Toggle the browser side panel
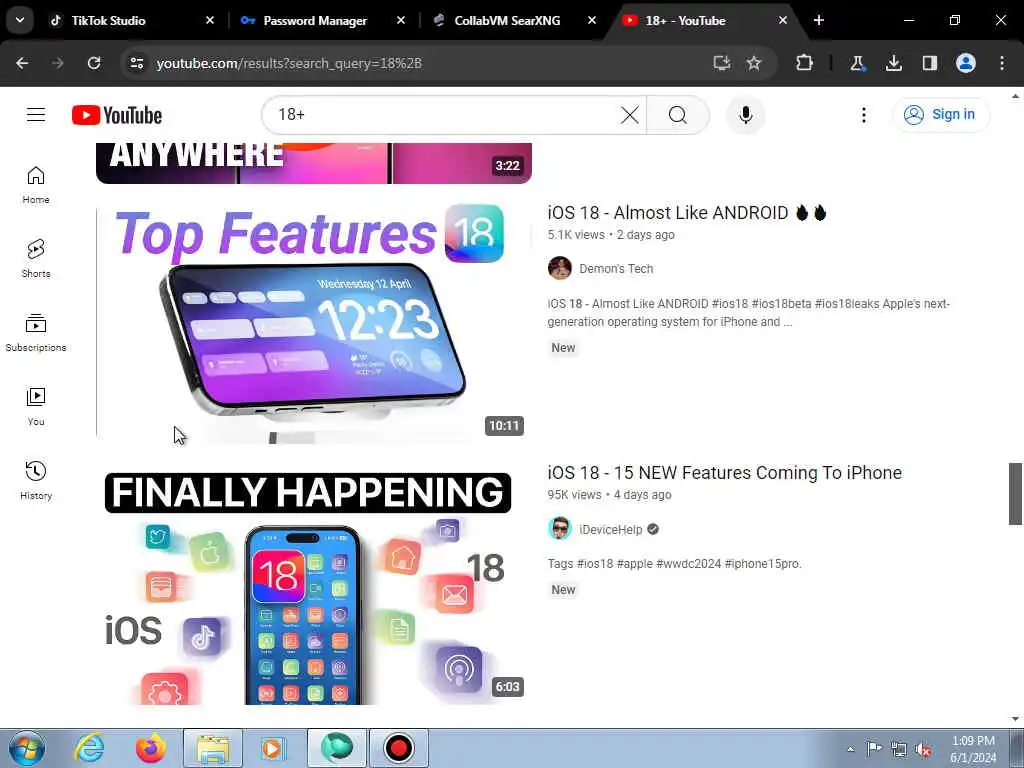 click(x=930, y=63)
